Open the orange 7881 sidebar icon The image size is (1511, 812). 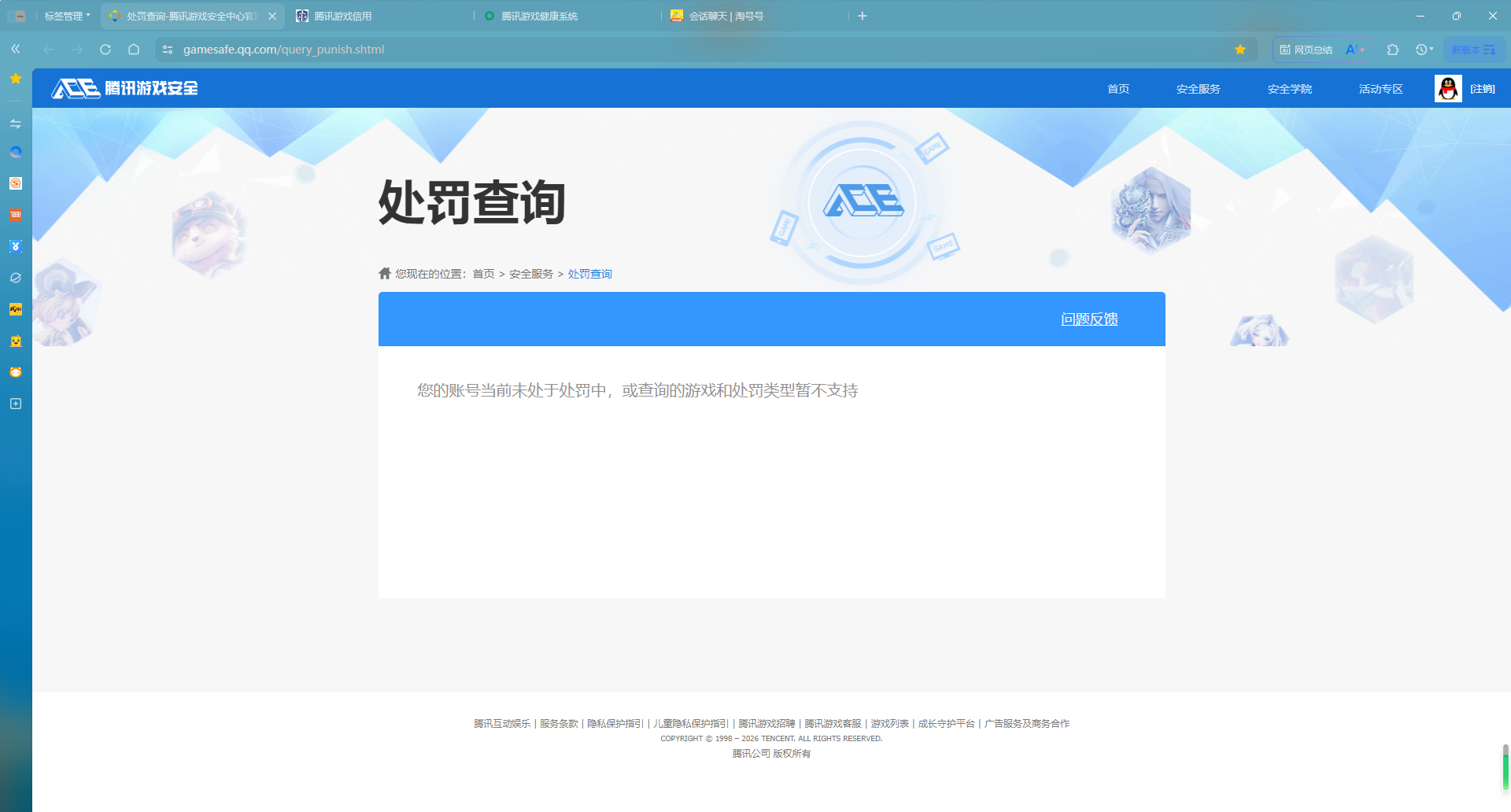click(15, 215)
